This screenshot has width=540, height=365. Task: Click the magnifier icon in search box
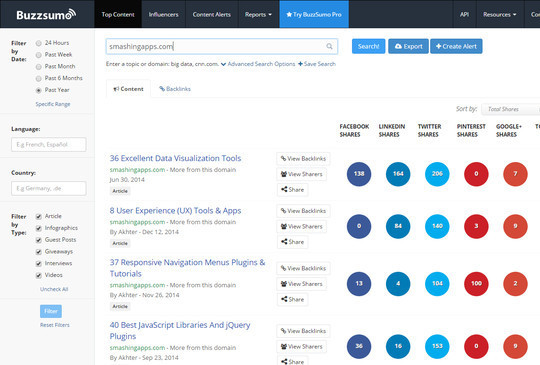[330, 46]
